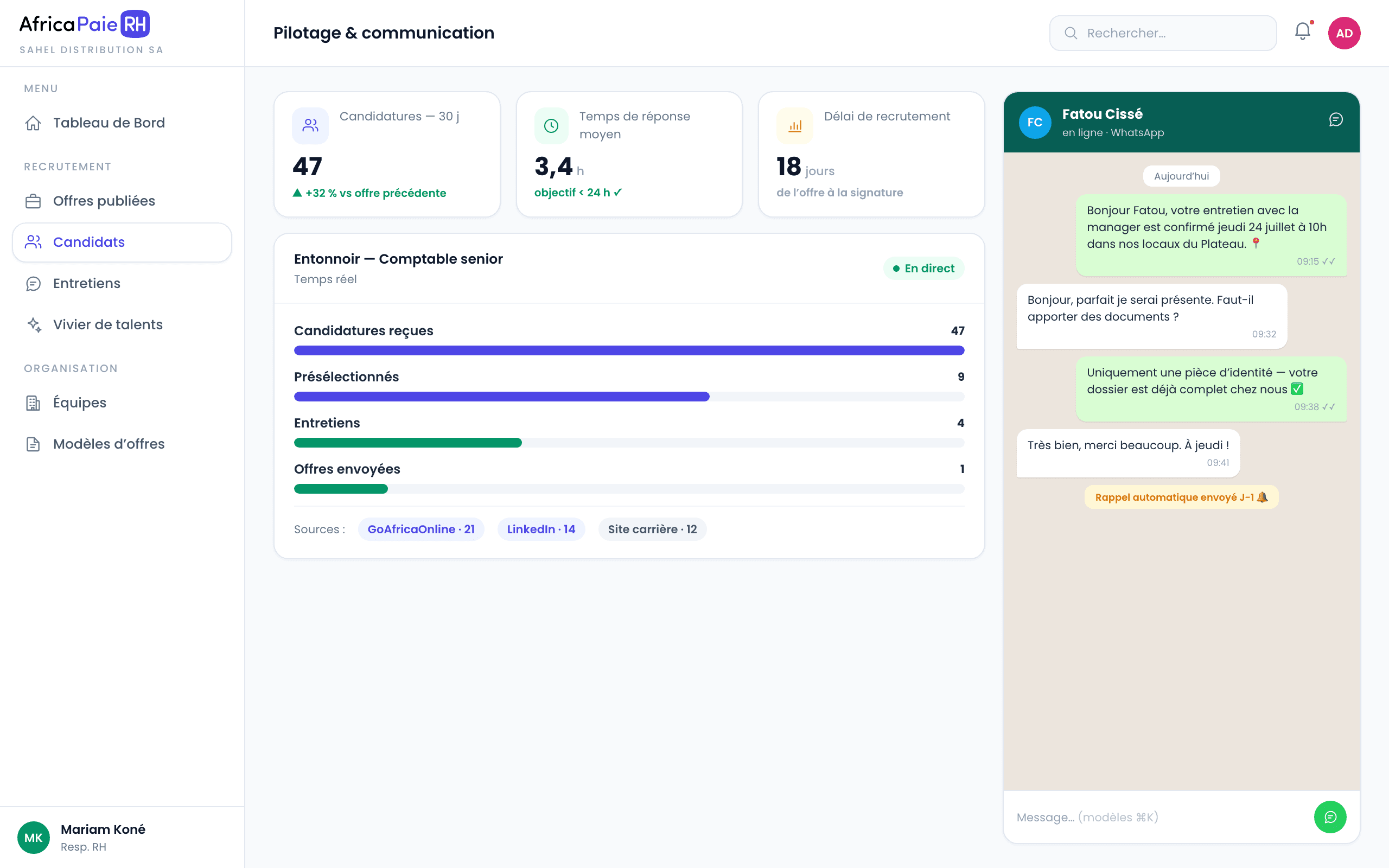Click the bar chart icon in Délai de recrutement card

point(795,126)
